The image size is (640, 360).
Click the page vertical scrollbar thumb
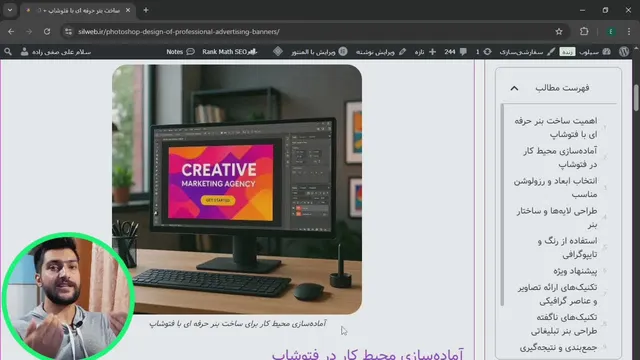[636, 98]
